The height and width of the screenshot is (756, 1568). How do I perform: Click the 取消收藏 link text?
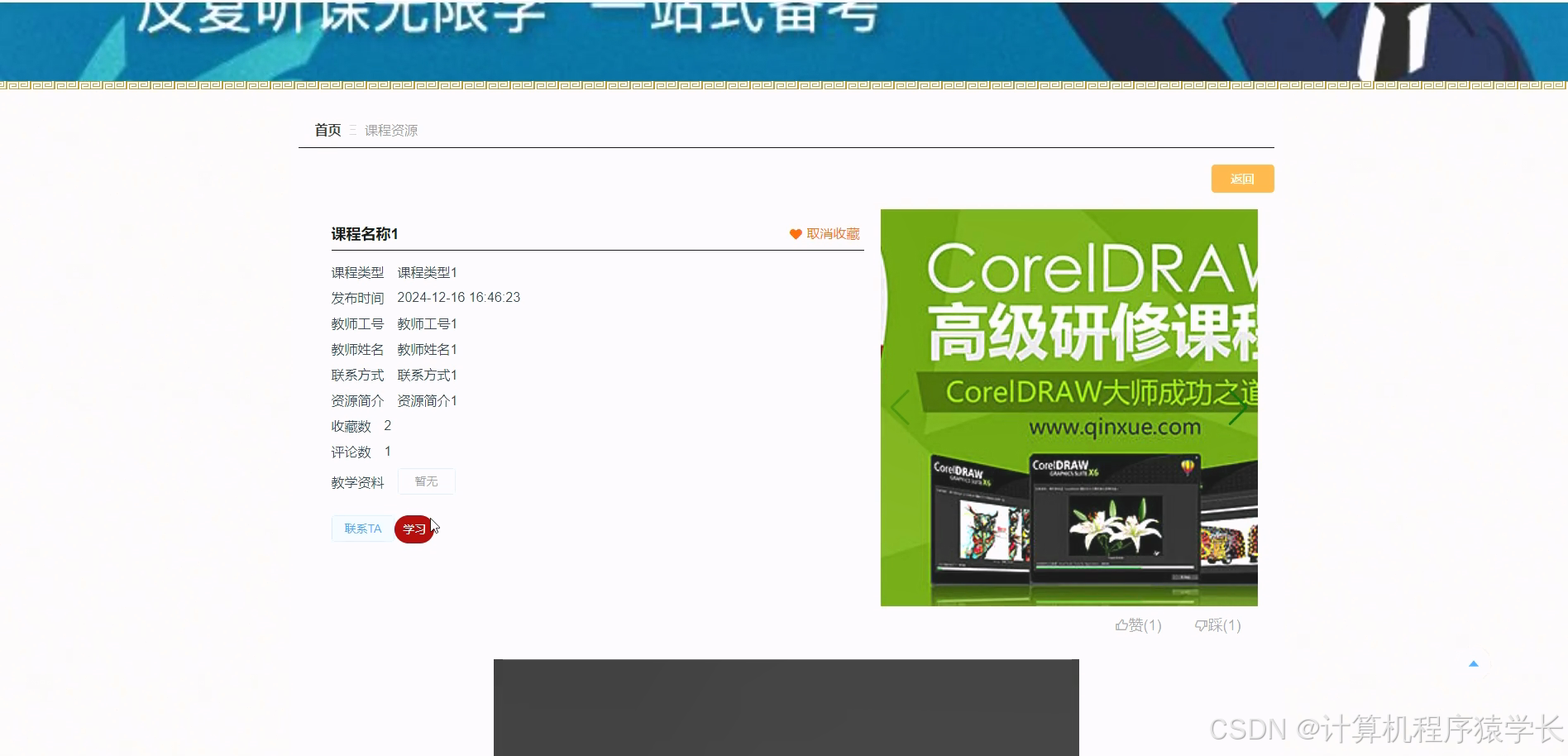(833, 234)
